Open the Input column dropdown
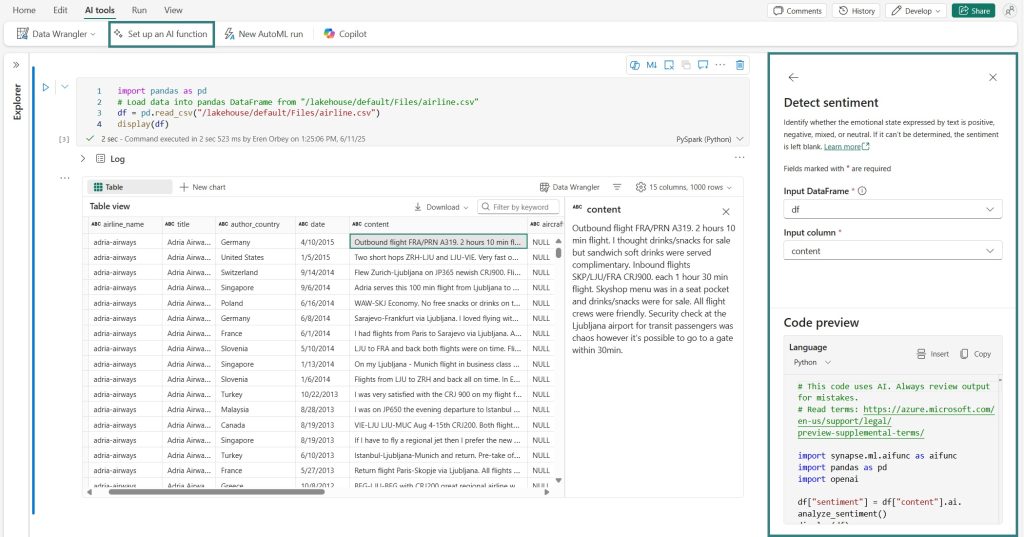Viewport: 1024px width, 537px height. pyautogui.click(x=892, y=251)
